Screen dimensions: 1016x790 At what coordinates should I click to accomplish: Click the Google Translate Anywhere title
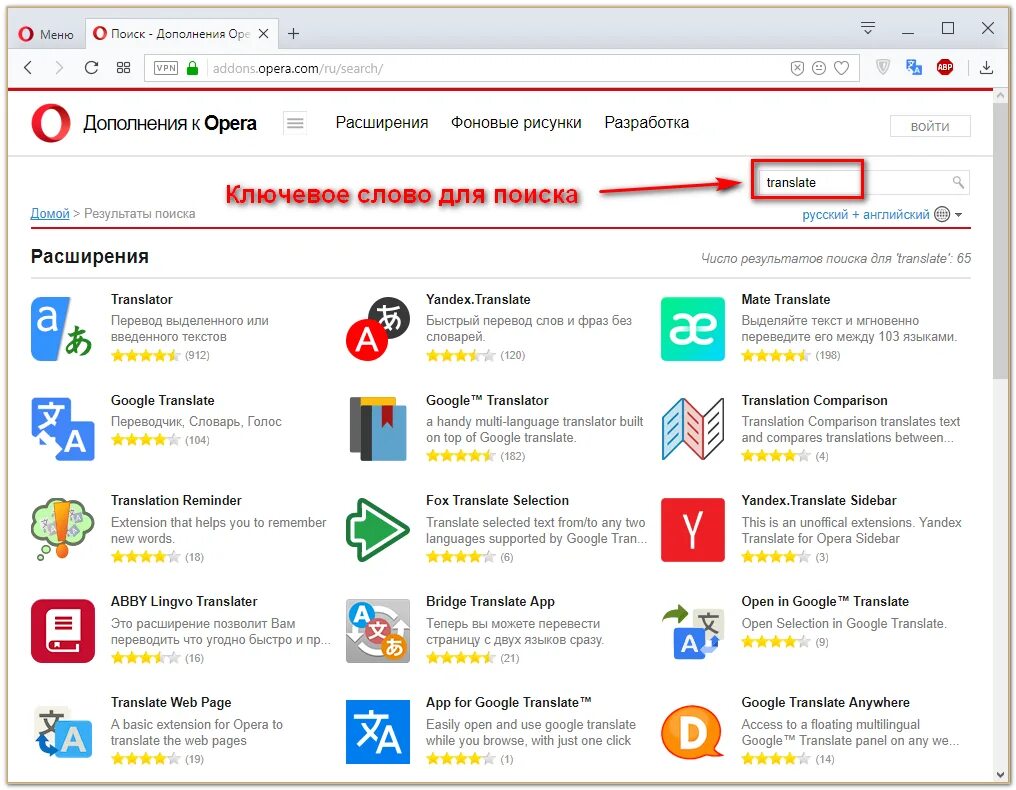(x=826, y=703)
